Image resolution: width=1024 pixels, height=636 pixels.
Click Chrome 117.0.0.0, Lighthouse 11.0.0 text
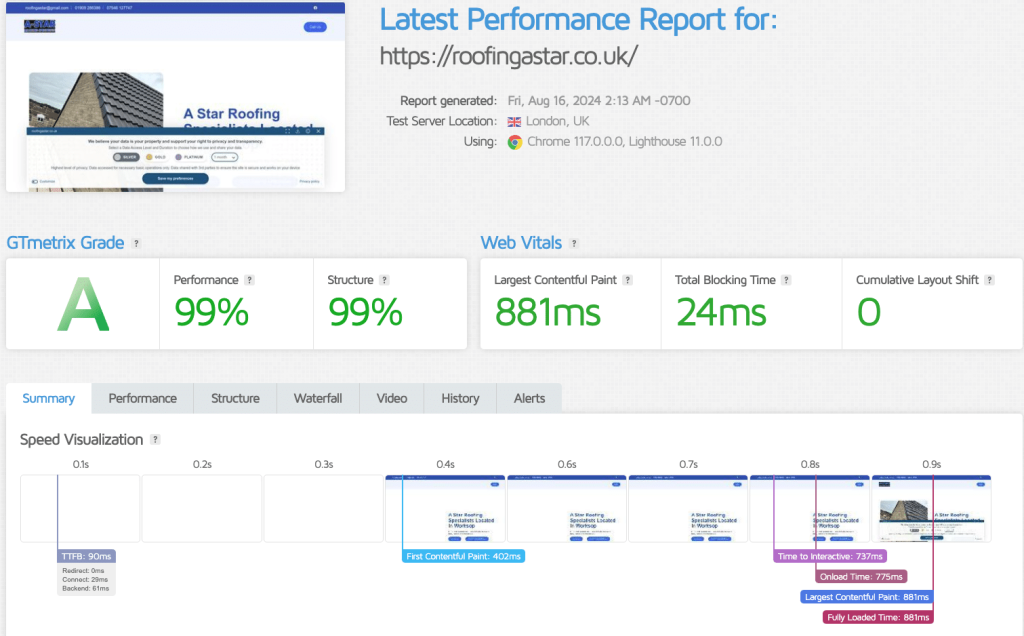point(625,142)
